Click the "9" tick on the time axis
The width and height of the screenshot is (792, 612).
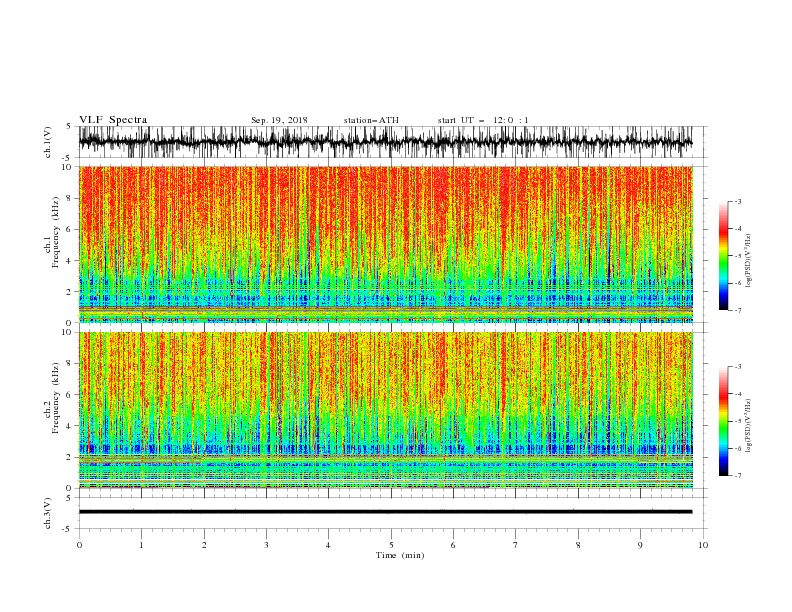click(x=640, y=545)
